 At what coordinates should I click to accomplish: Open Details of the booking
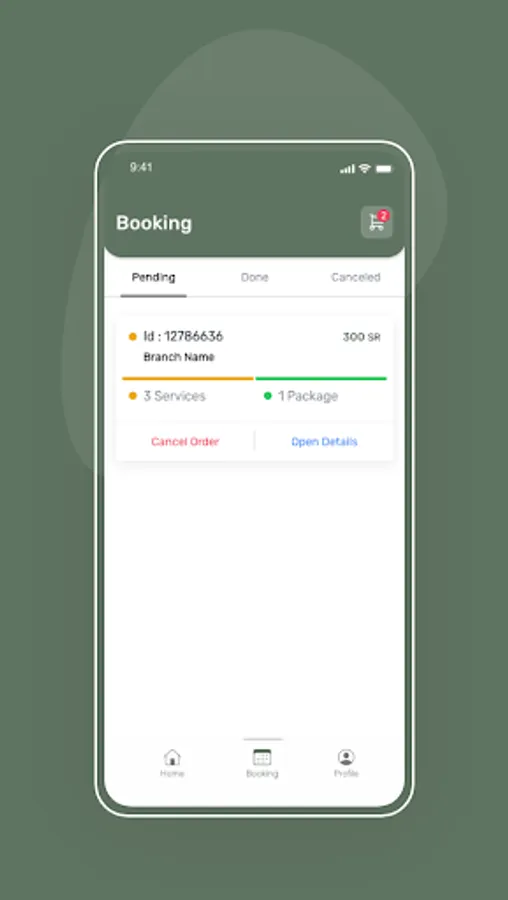pyautogui.click(x=324, y=442)
